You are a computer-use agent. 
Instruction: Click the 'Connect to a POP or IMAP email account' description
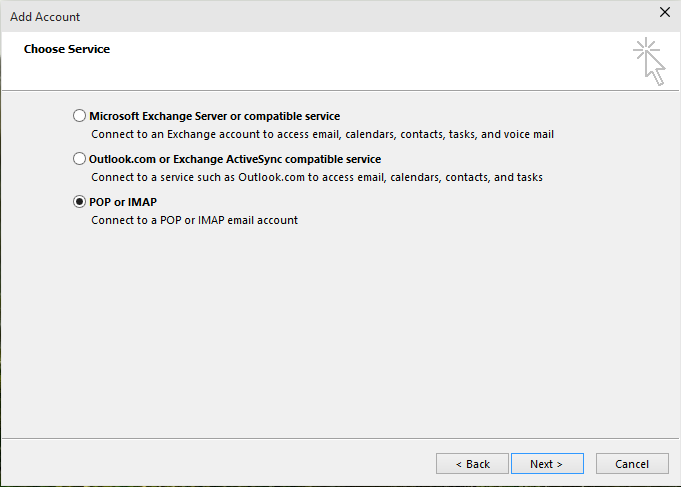(x=195, y=220)
